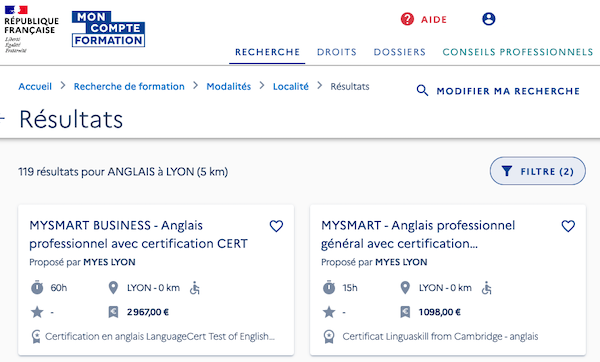Open the CONSEILS PROFESSIONNELS tab
The height and width of the screenshot is (362, 600).
[x=518, y=52]
